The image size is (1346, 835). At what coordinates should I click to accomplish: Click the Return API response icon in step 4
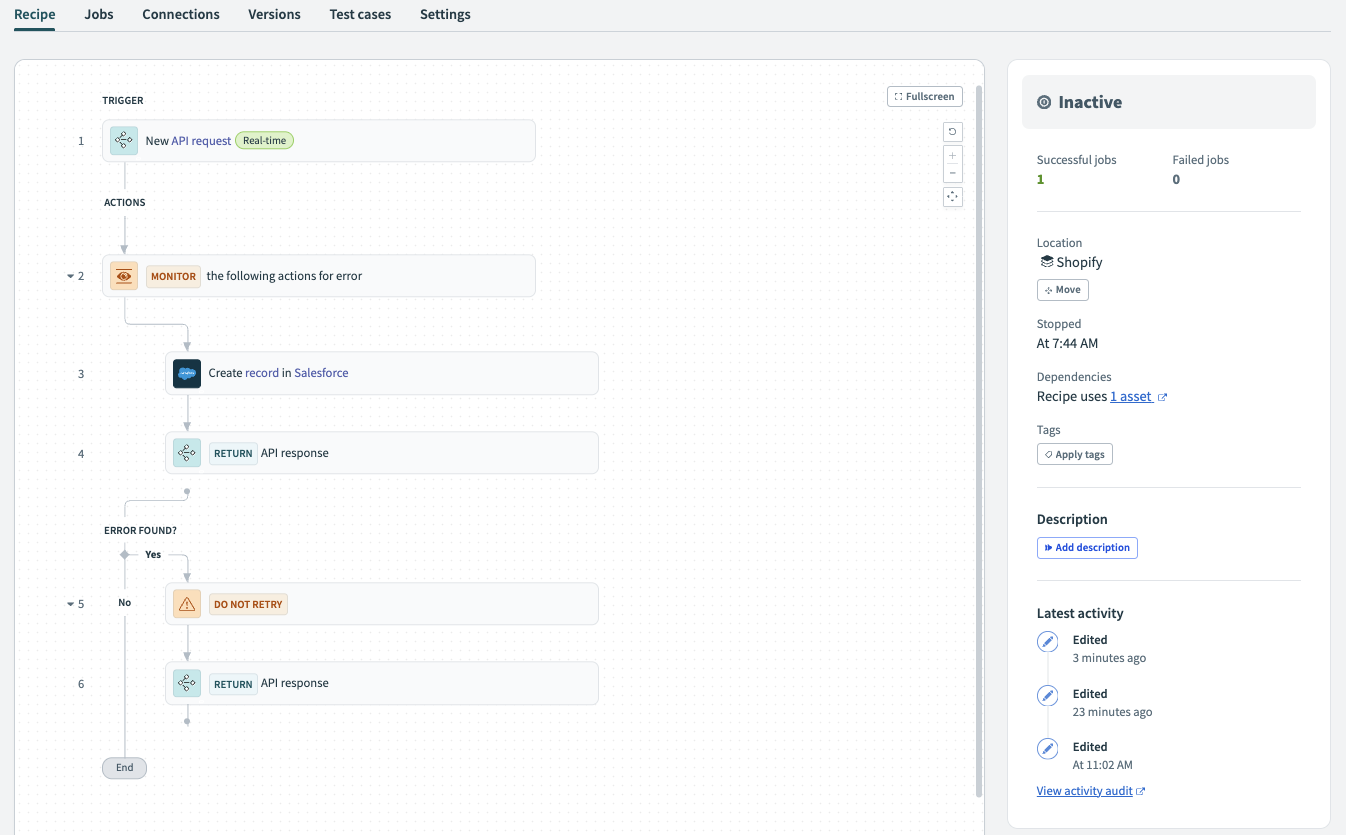click(x=186, y=453)
